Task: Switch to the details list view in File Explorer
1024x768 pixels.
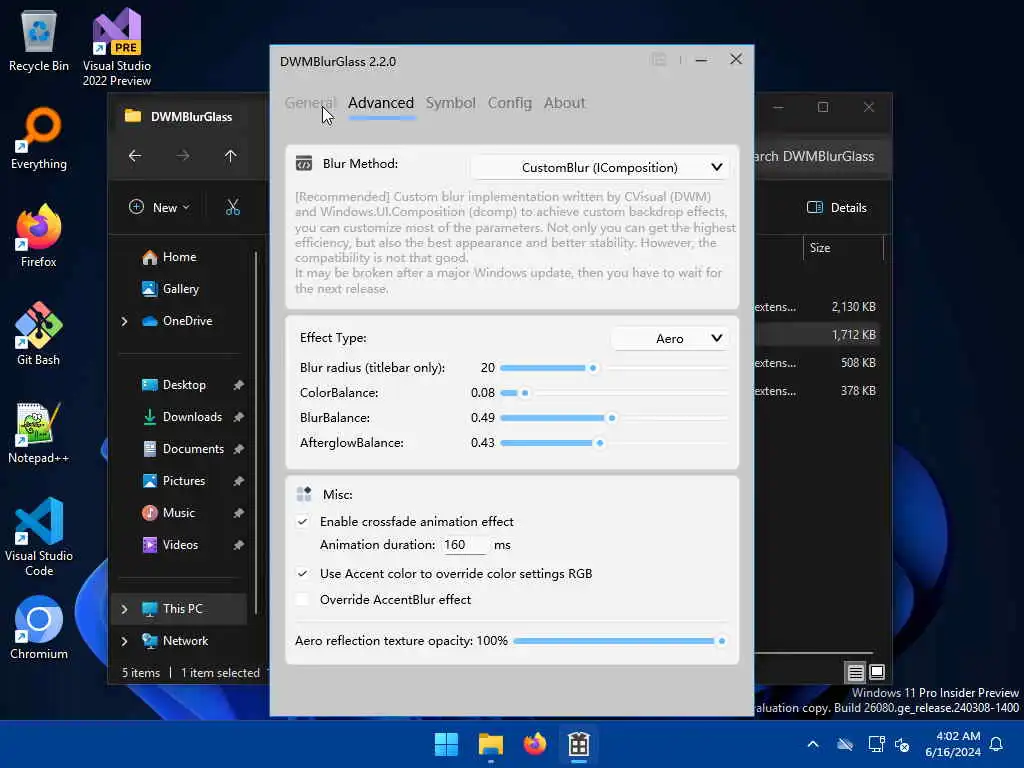Action: pos(856,671)
